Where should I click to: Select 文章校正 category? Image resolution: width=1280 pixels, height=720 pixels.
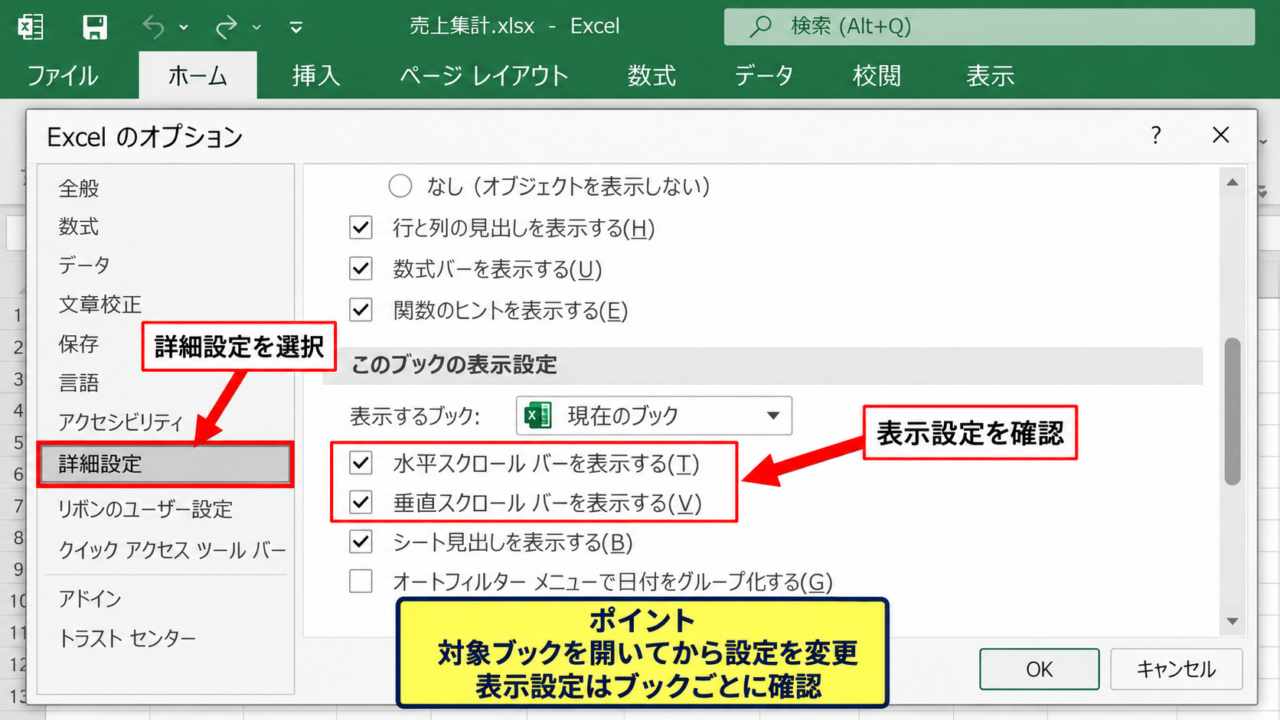coord(166,304)
